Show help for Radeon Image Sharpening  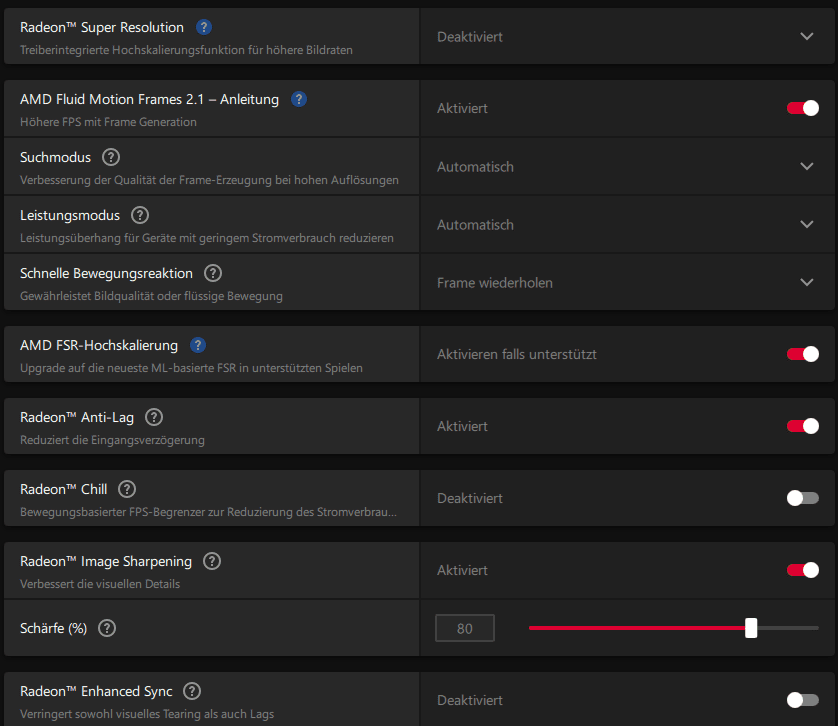(212, 561)
